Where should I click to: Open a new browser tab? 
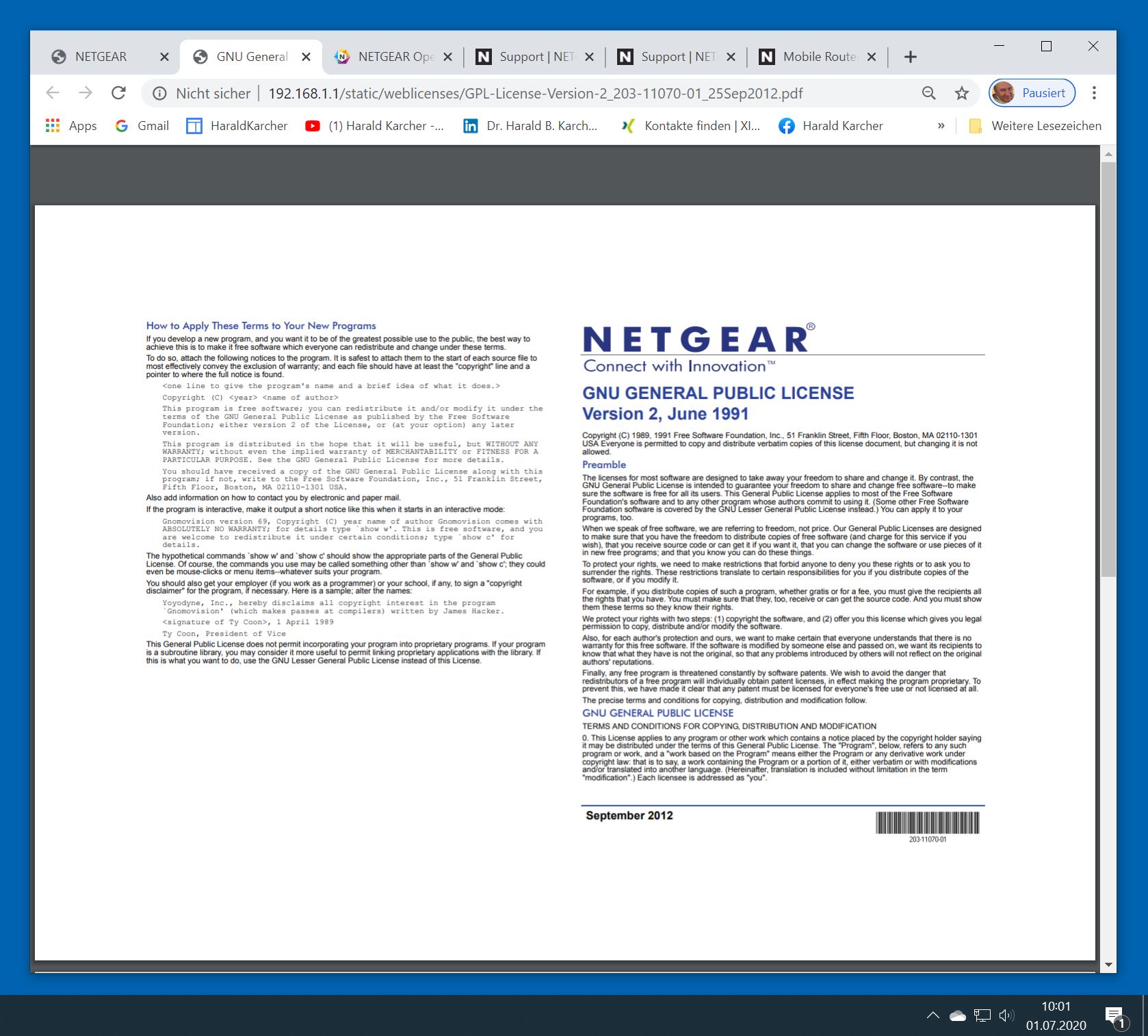(x=910, y=57)
